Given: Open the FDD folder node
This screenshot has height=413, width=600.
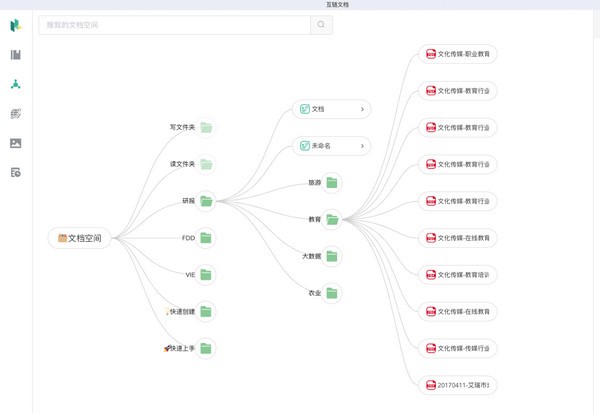Looking at the screenshot, I should pos(206,238).
